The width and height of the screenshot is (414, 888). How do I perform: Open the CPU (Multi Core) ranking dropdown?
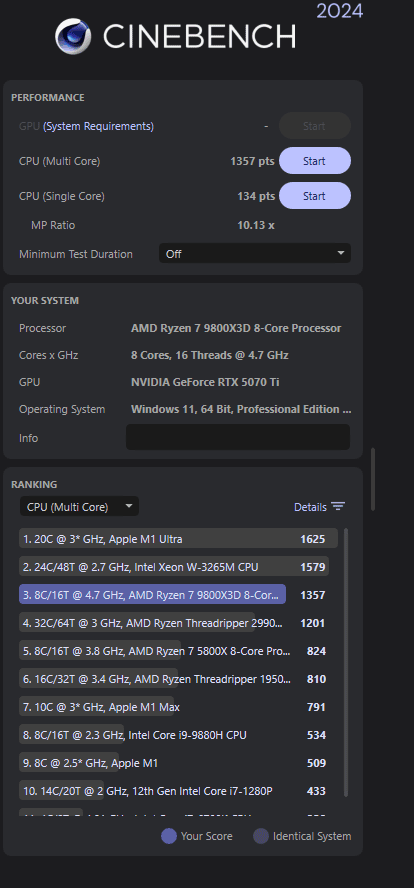click(79, 506)
